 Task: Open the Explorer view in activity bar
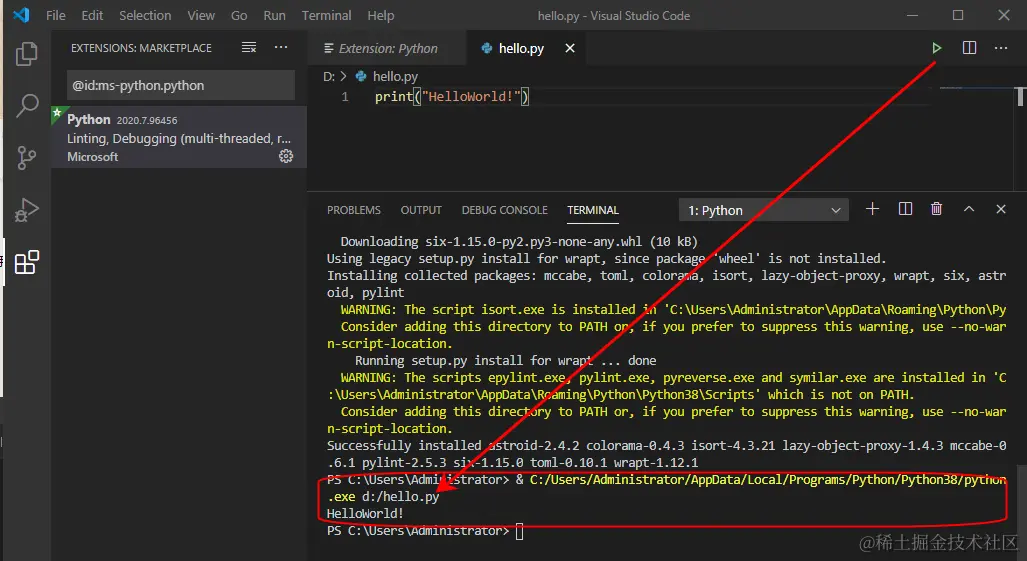coord(26,54)
